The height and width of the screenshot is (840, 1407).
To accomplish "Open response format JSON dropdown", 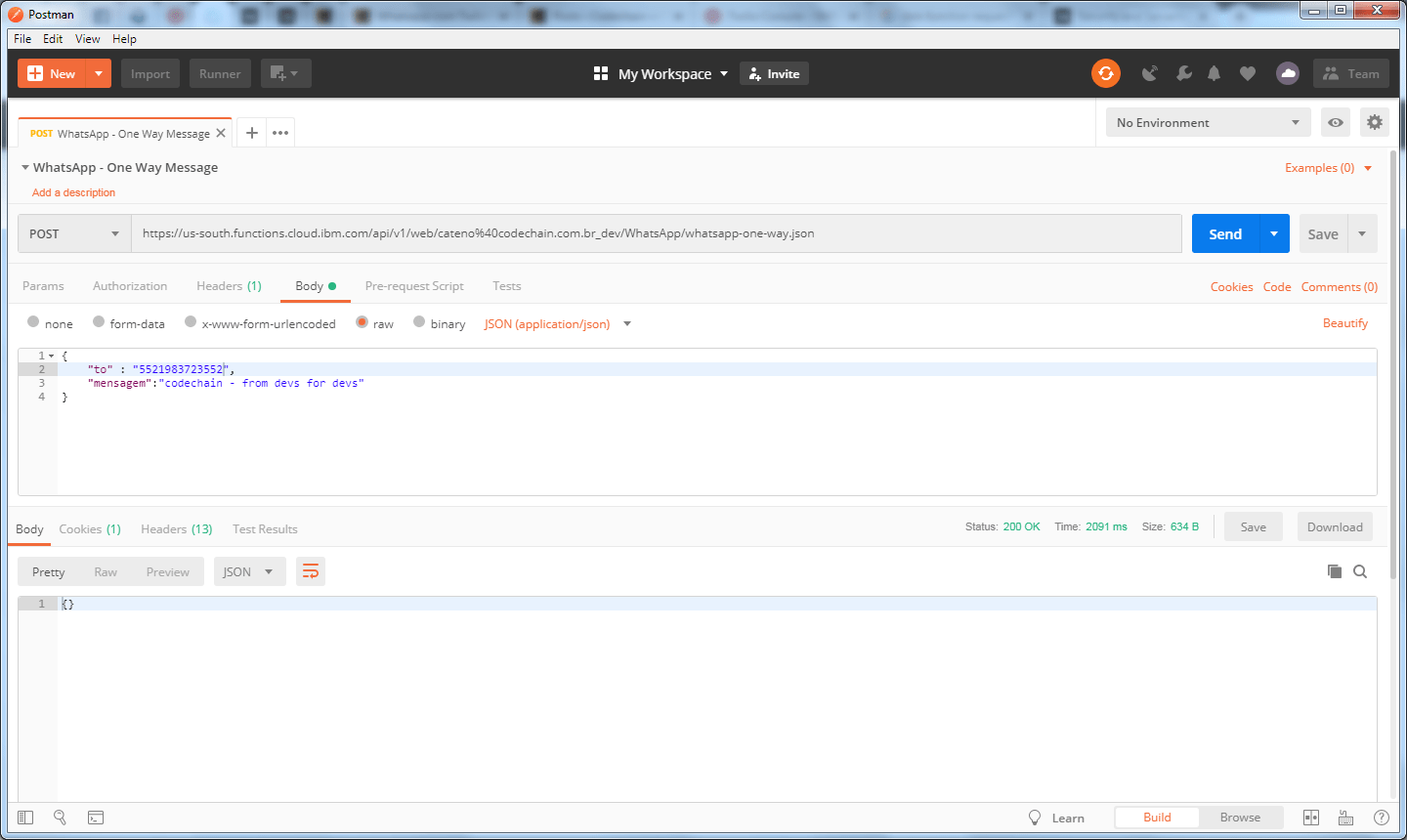I will coord(249,571).
